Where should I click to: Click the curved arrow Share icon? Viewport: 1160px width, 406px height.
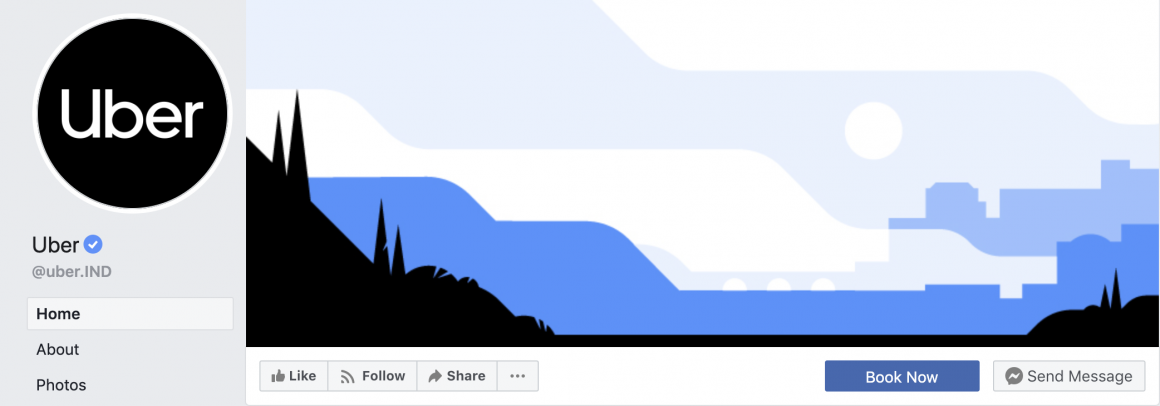click(435, 376)
